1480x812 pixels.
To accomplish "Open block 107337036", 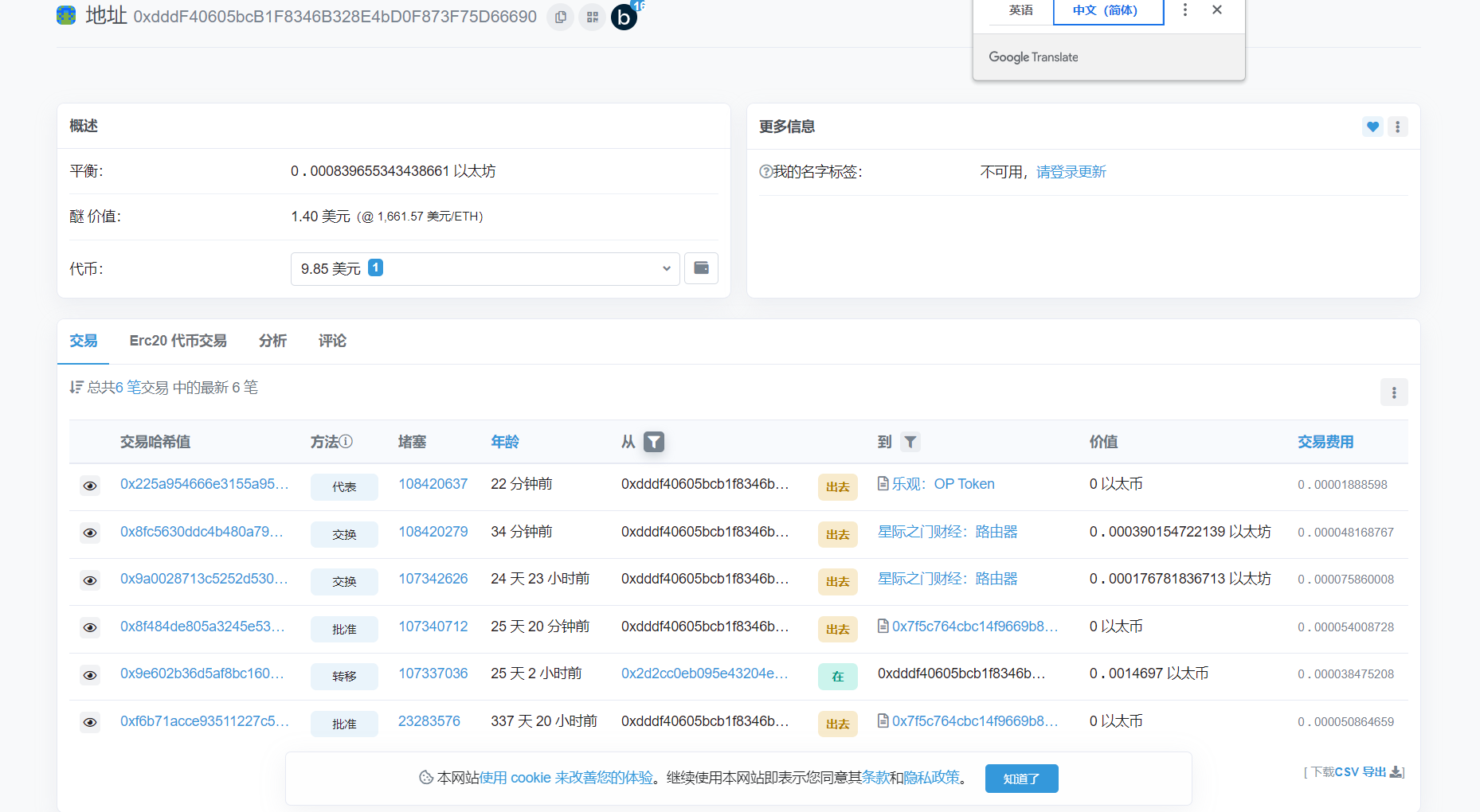I will pyautogui.click(x=433, y=673).
